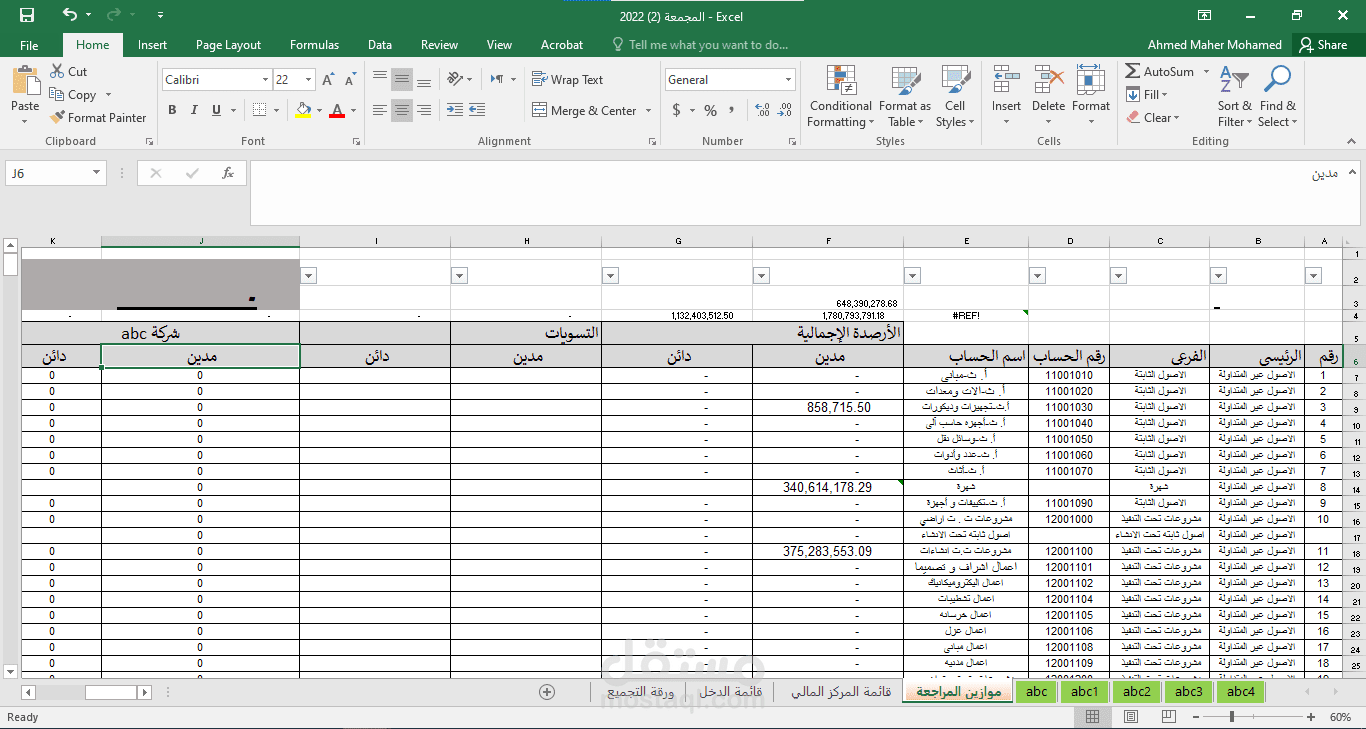Viewport: 1366px width, 729px height.
Task: Decrease decimal places
Action: 787,111
